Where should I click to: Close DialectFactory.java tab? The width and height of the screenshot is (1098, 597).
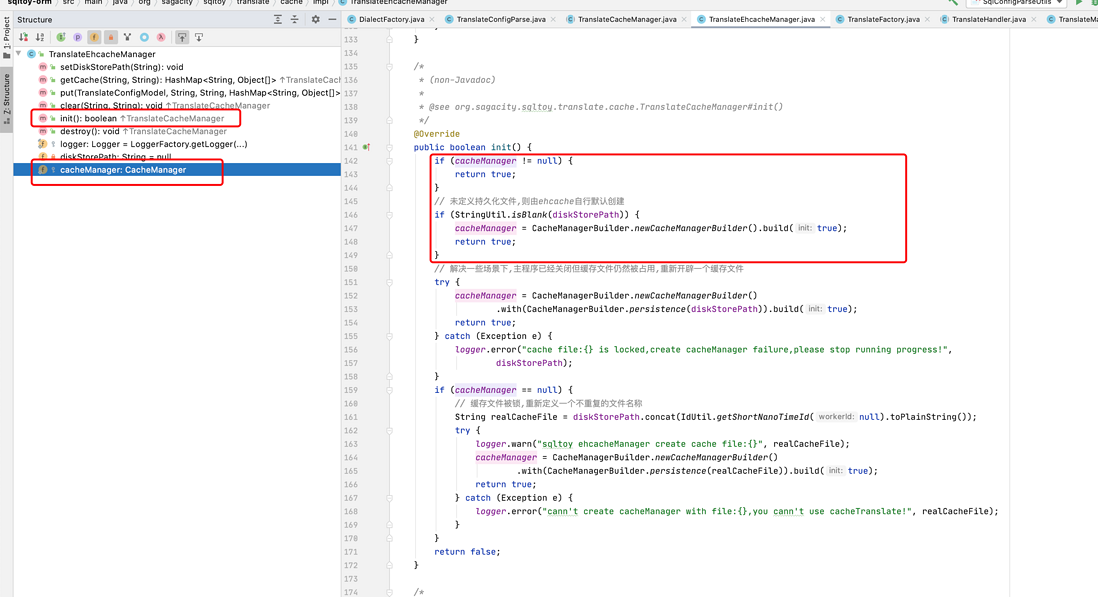pyautogui.click(x=431, y=20)
